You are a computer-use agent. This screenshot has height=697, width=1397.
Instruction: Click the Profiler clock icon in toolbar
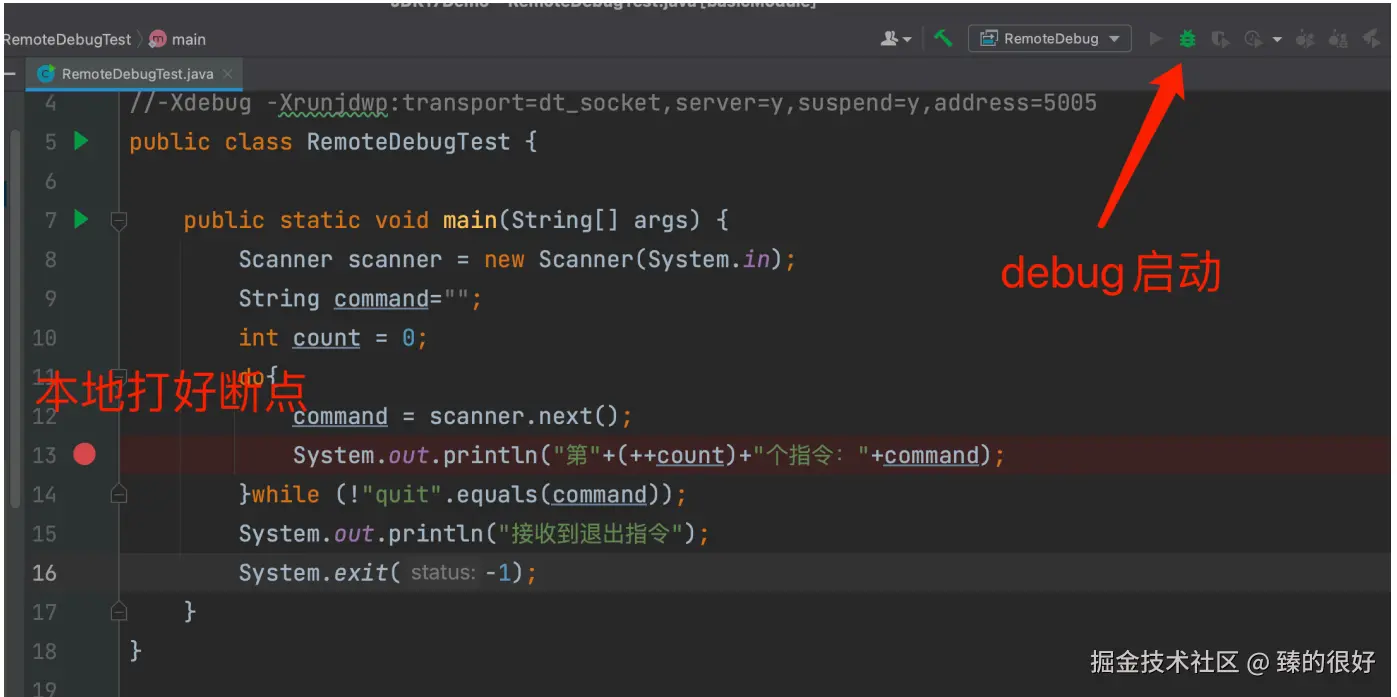coord(1253,39)
